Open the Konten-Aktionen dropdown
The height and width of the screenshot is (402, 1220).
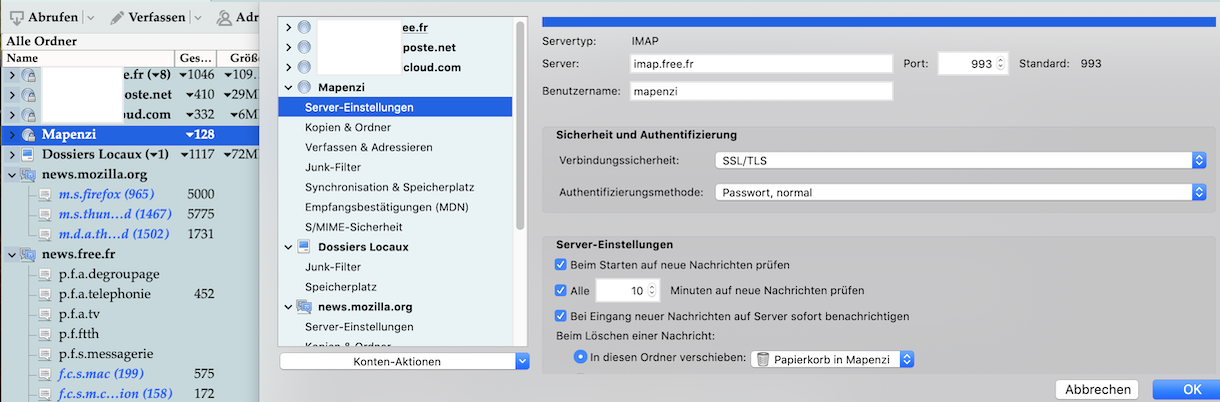pyautogui.click(x=404, y=361)
